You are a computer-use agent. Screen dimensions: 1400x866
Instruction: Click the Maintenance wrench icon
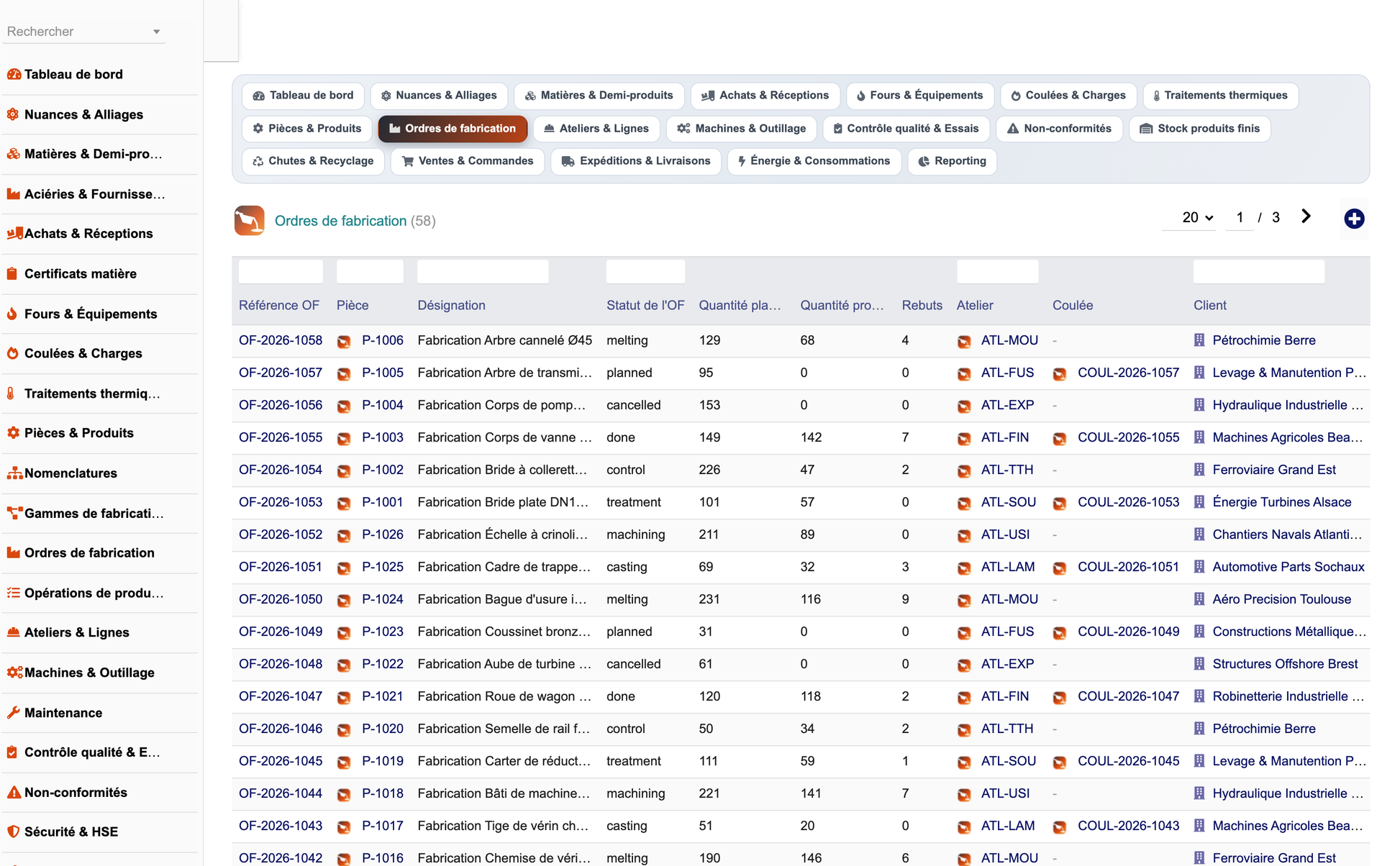[x=14, y=713]
